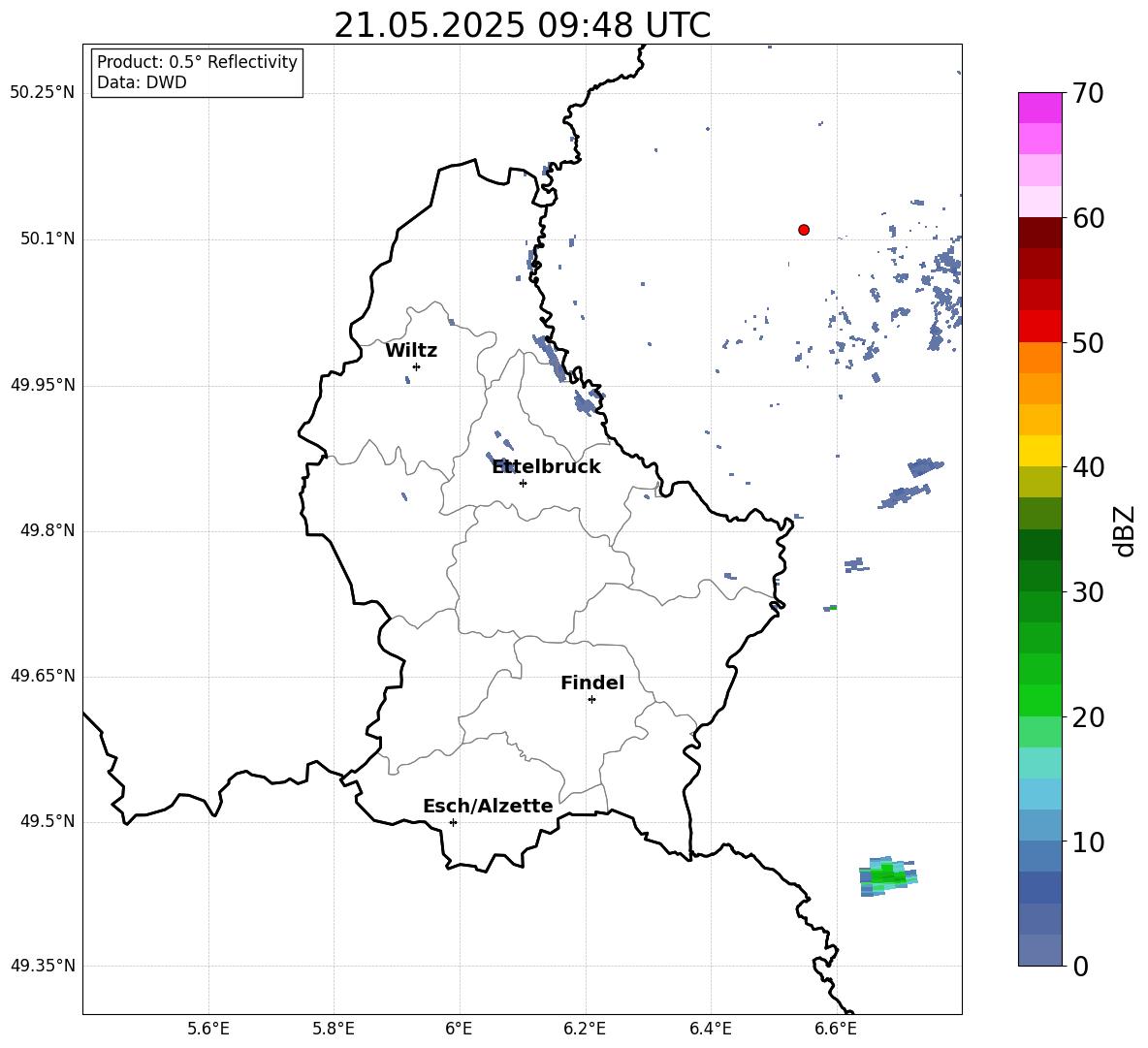Click the red station marker dot

(x=804, y=230)
